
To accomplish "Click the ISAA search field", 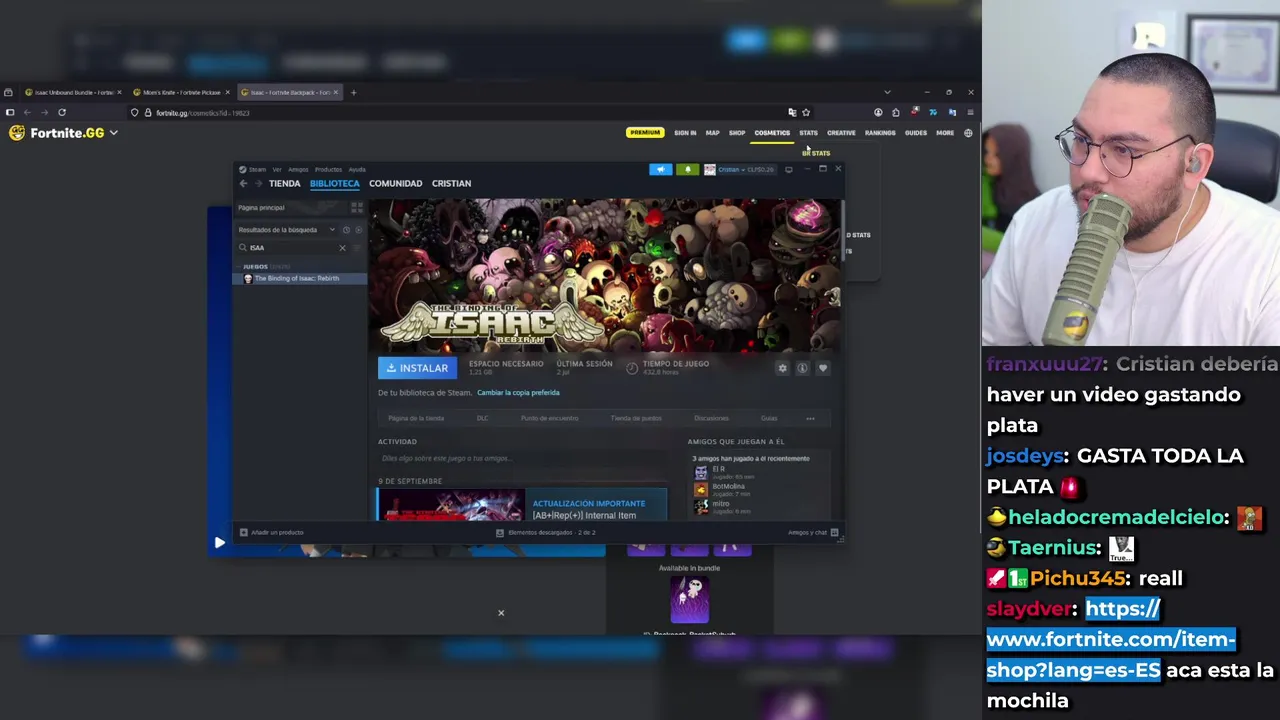I will click(x=292, y=248).
